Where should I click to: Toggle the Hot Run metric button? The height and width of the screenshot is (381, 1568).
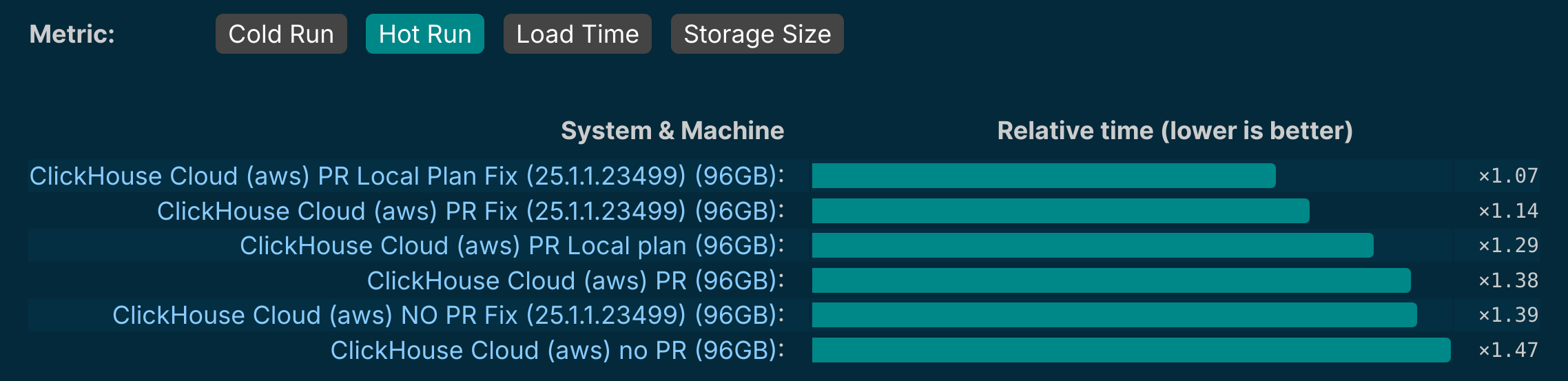(425, 34)
